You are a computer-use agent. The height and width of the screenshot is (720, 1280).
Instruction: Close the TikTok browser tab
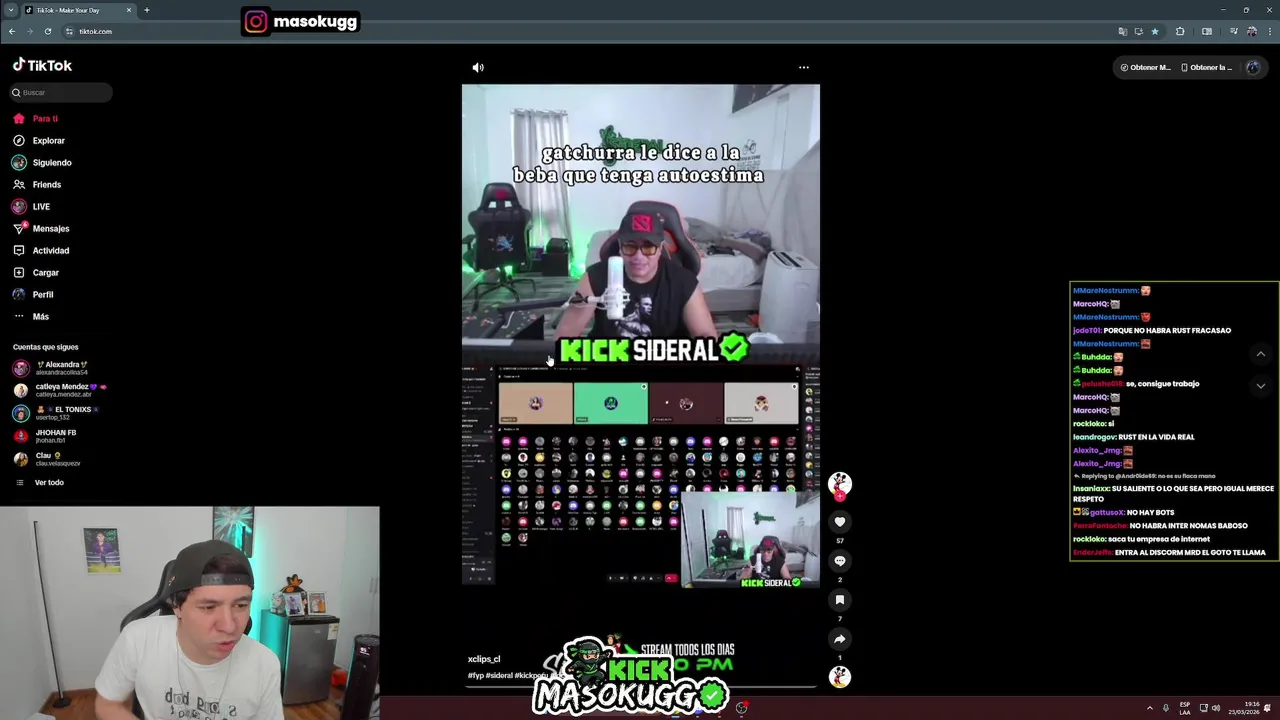(129, 10)
